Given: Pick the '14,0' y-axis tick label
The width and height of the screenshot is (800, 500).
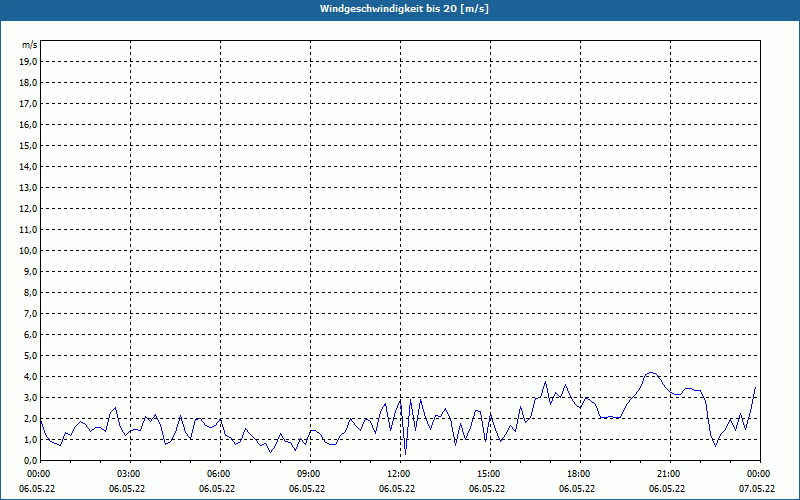Looking at the screenshot, I should pos(29,166).
